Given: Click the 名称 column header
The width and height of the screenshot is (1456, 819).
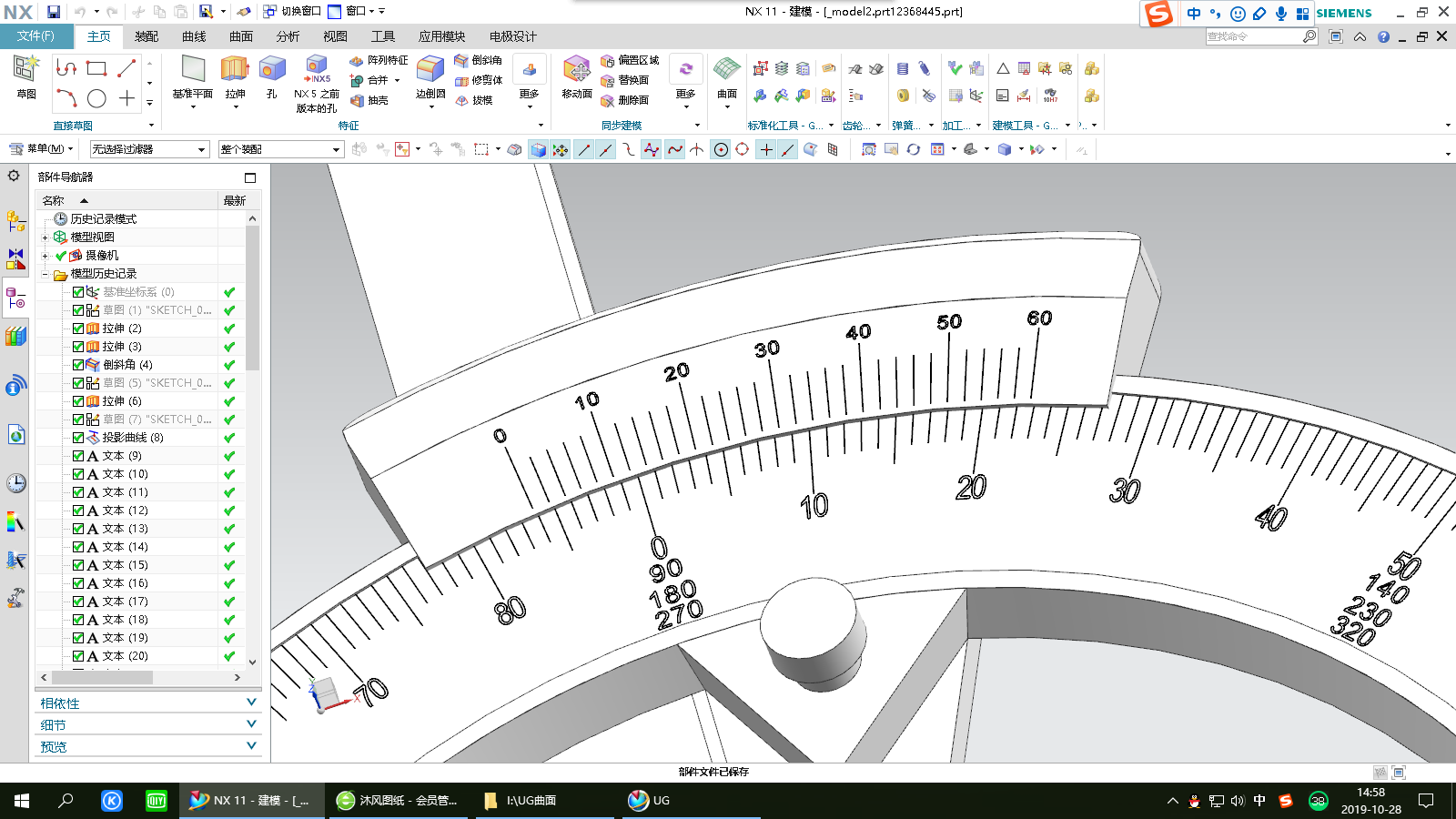Looking at the screenshot, I should (54, 200).
